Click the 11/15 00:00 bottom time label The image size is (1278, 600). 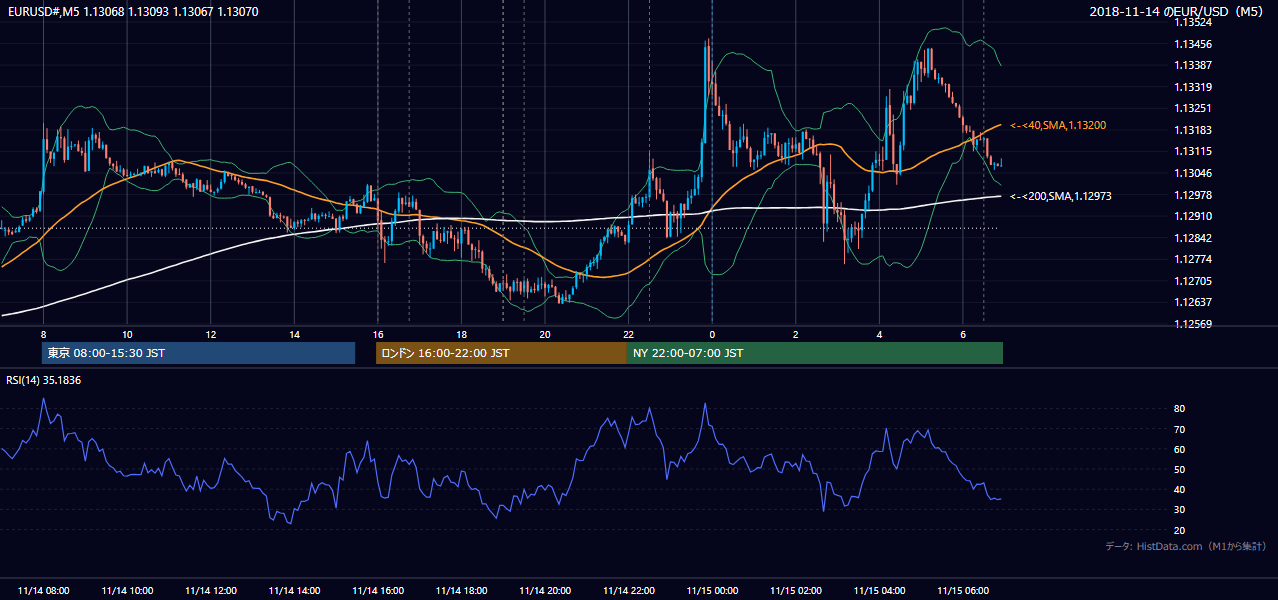click(x=712, y=591)
